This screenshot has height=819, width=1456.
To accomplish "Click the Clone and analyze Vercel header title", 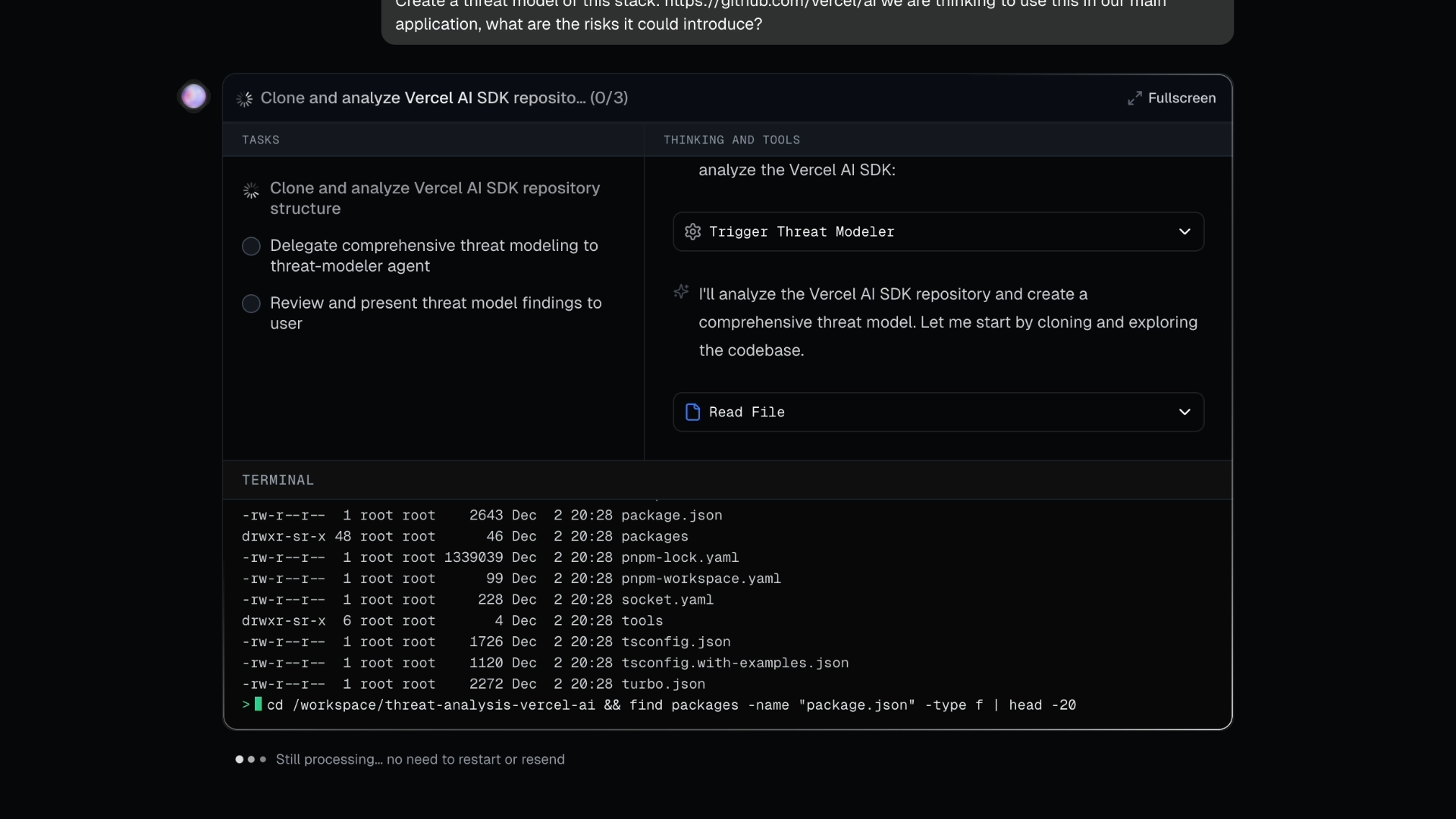I will [x=444, y=99].
